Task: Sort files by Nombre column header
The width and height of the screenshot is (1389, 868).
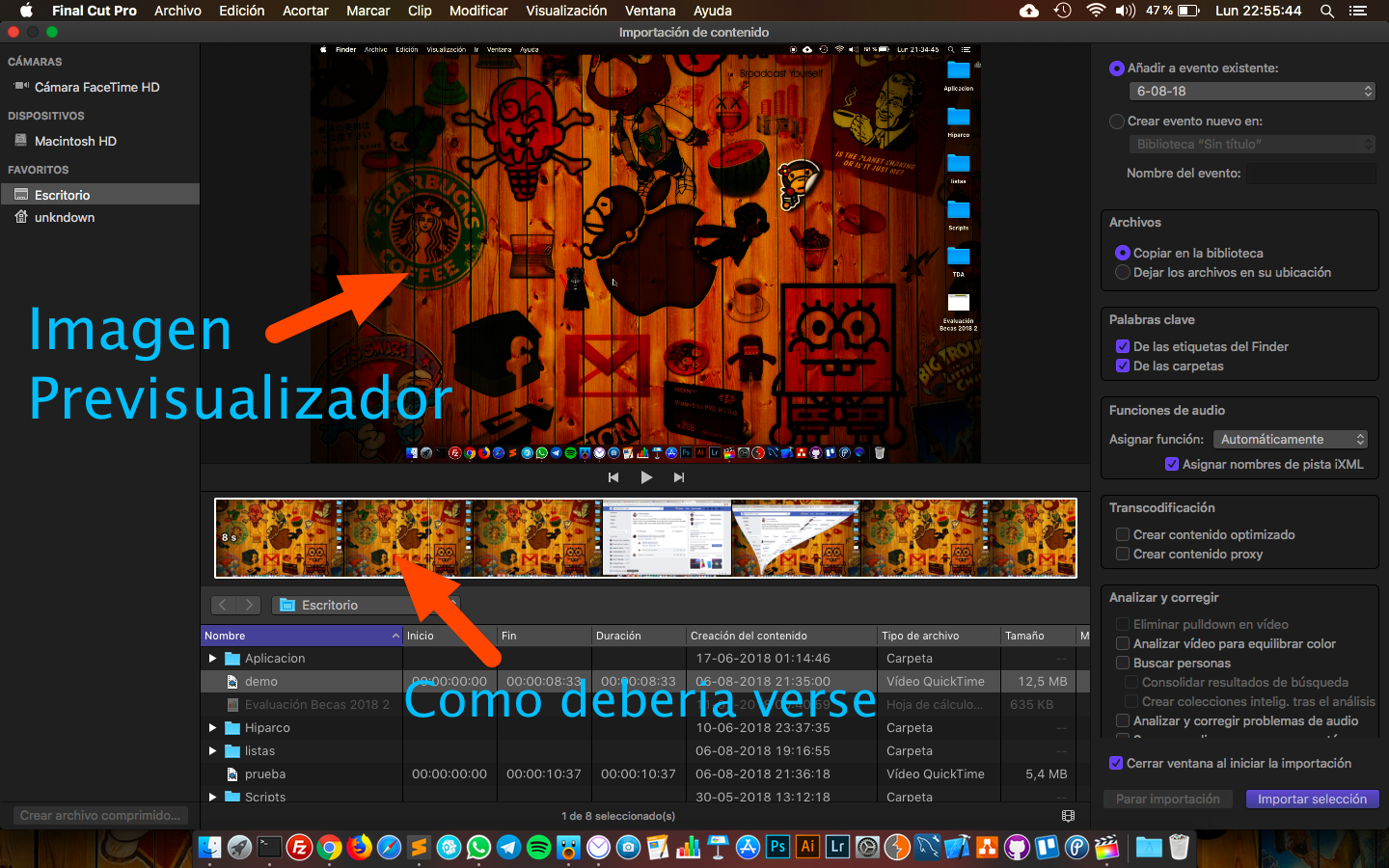Action: click(299, 636)
